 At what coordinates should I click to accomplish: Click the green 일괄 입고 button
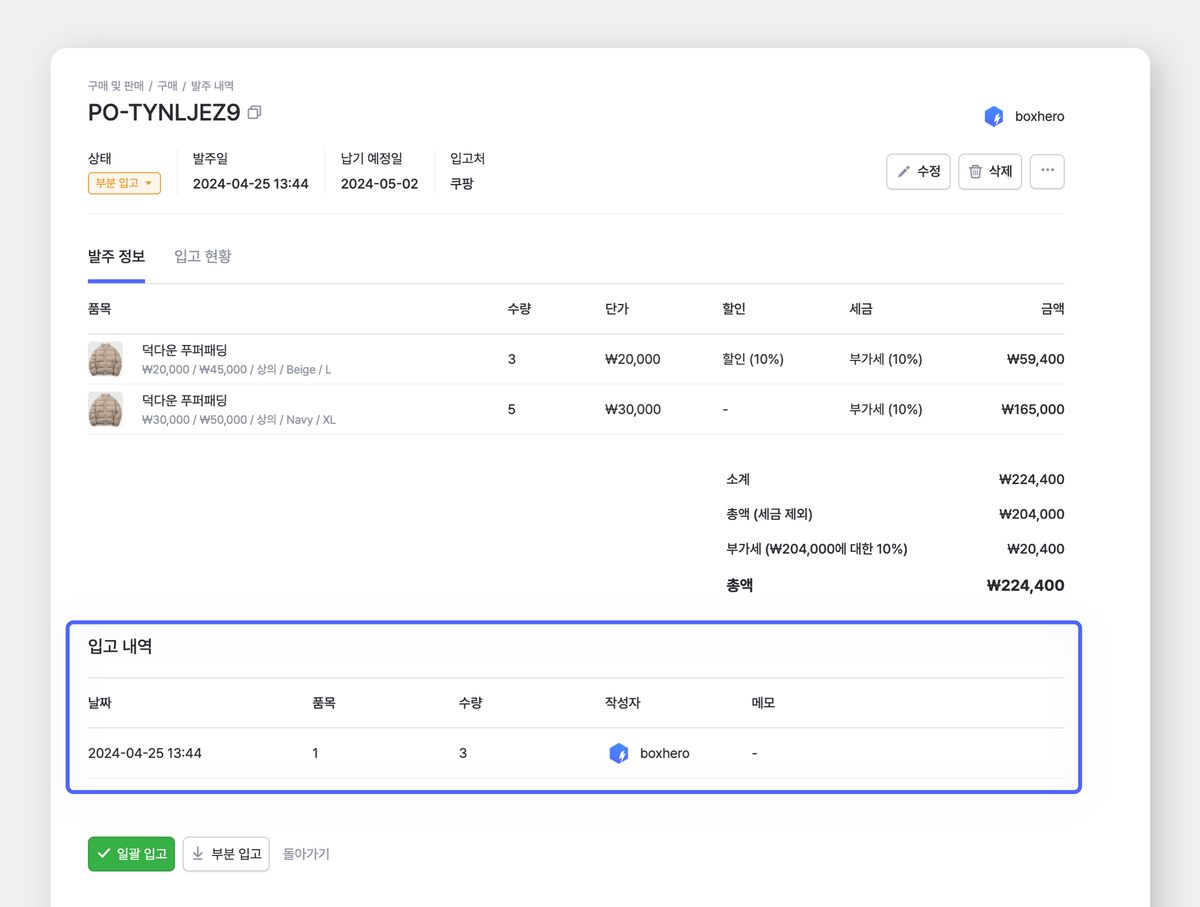[131, 854]
